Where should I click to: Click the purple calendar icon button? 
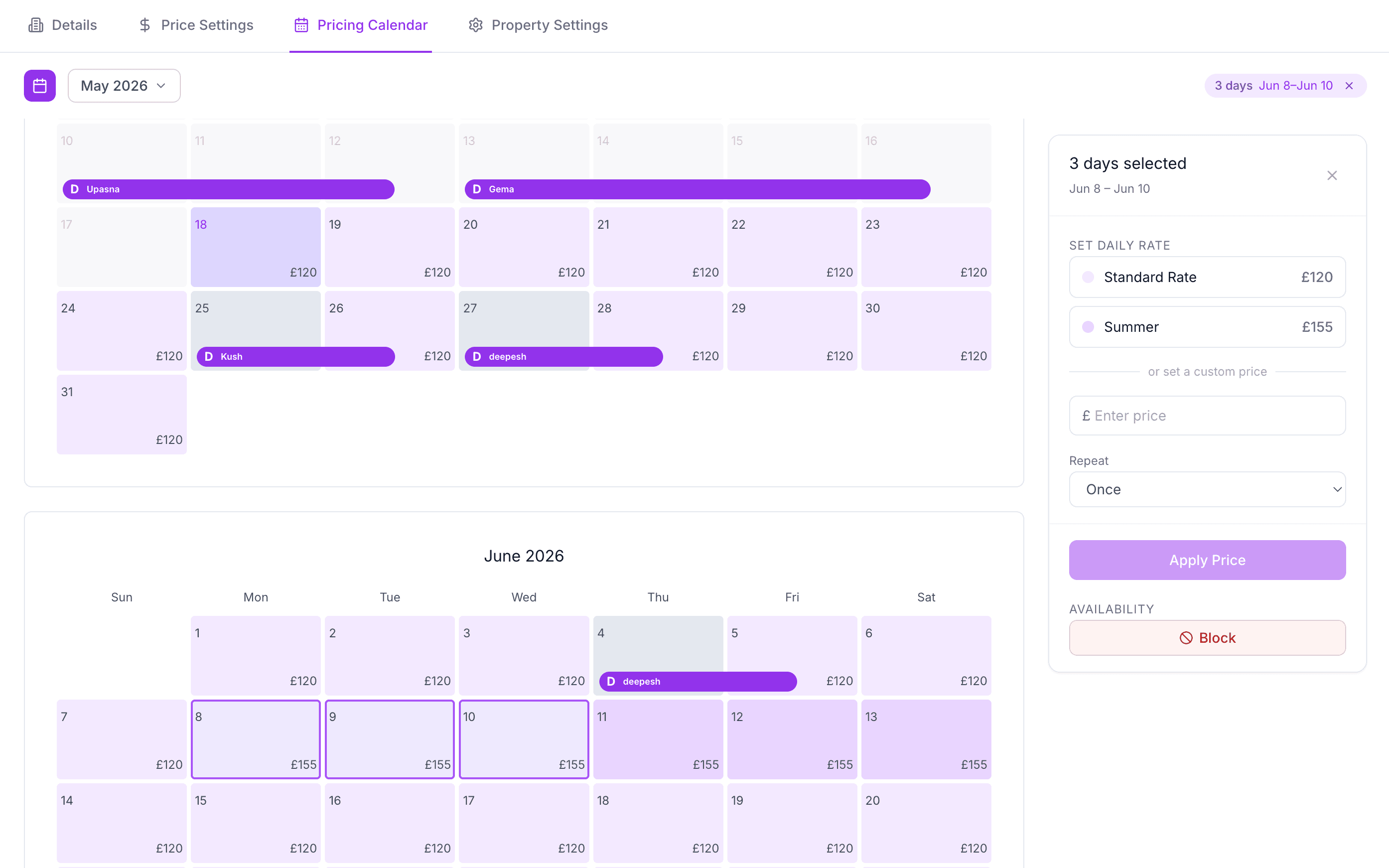(39, 86)
